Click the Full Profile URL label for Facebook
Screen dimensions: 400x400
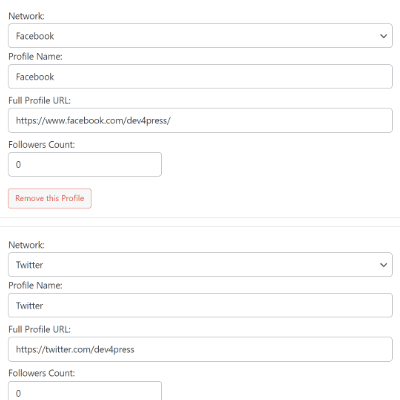pos(39,101)
